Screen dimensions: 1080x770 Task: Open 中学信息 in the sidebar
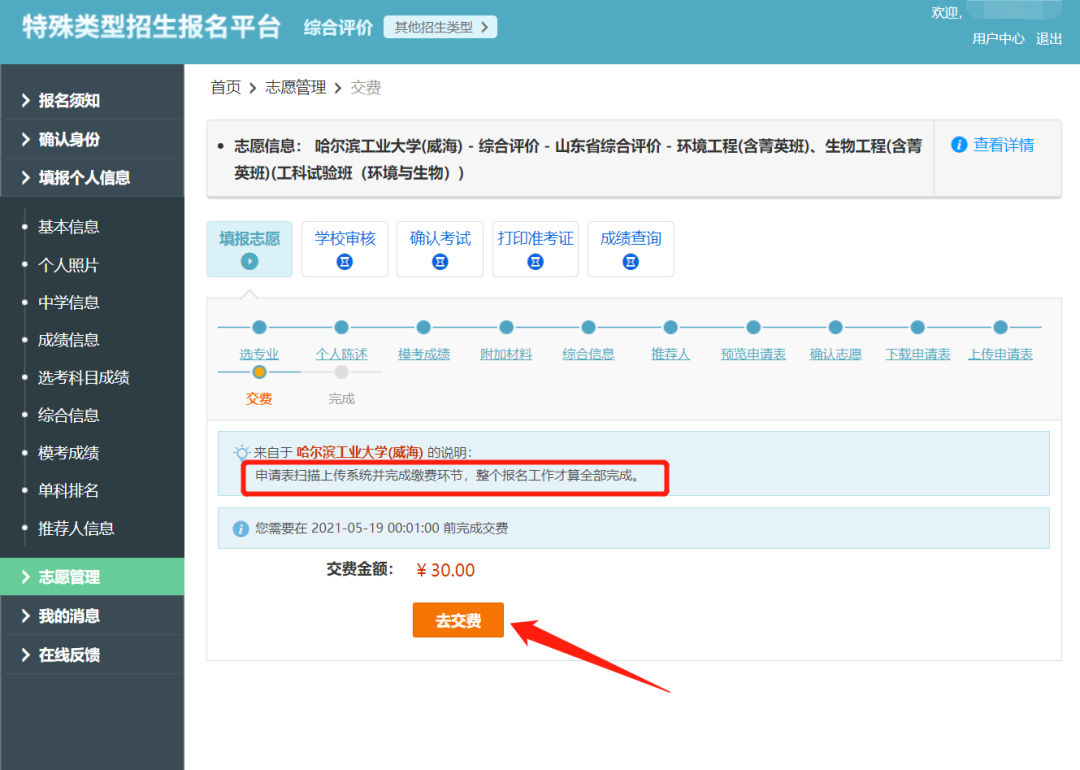pyautogui.click(x=68, y=302)
